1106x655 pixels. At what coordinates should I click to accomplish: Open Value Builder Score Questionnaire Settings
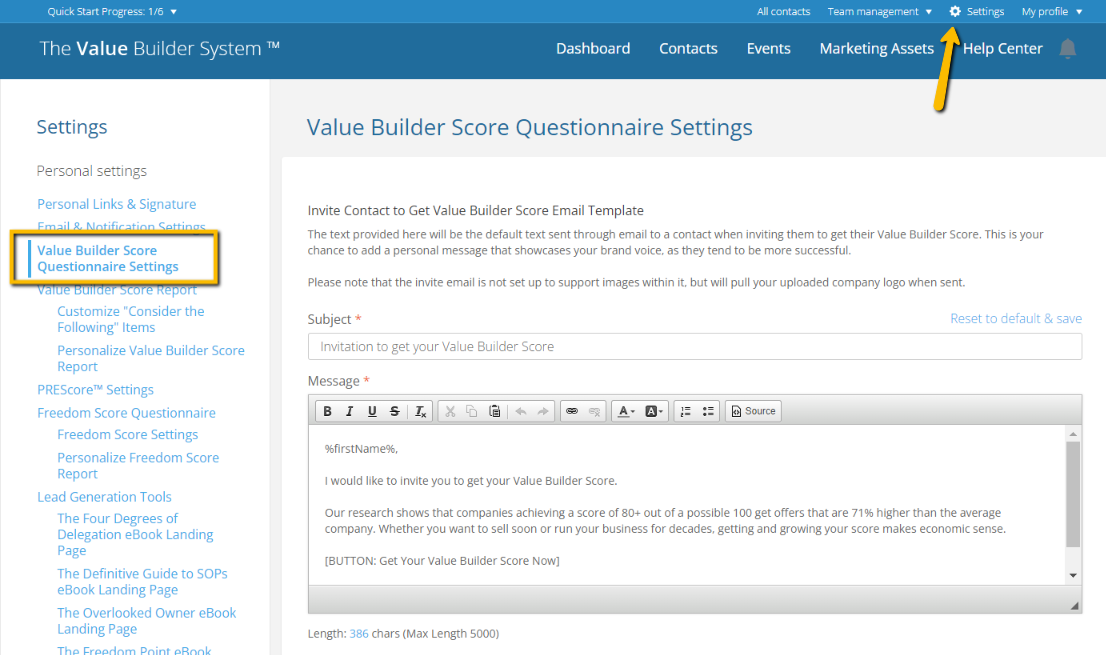[108, 258]
